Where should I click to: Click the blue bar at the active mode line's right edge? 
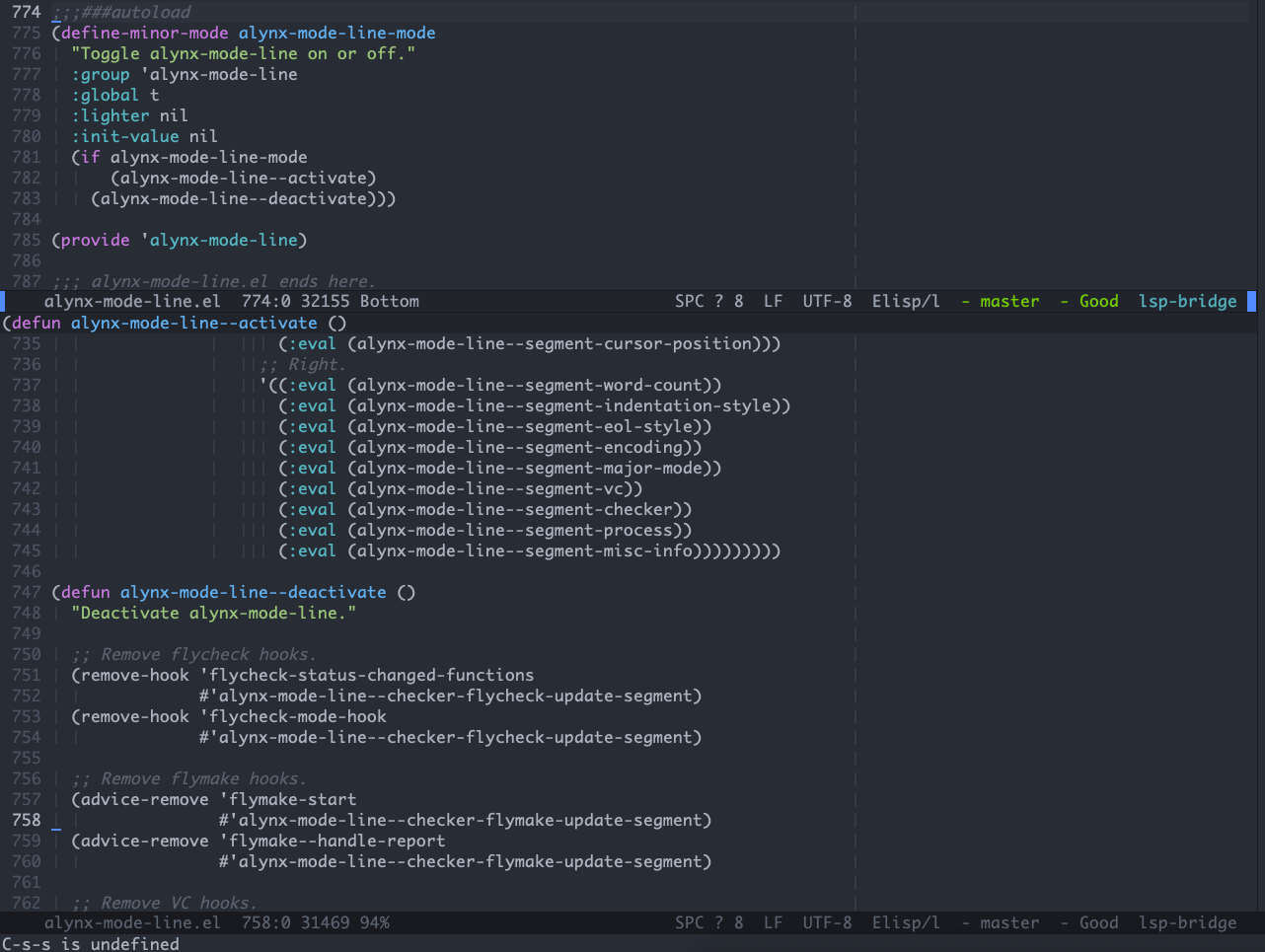click(x=1251, y=301)
